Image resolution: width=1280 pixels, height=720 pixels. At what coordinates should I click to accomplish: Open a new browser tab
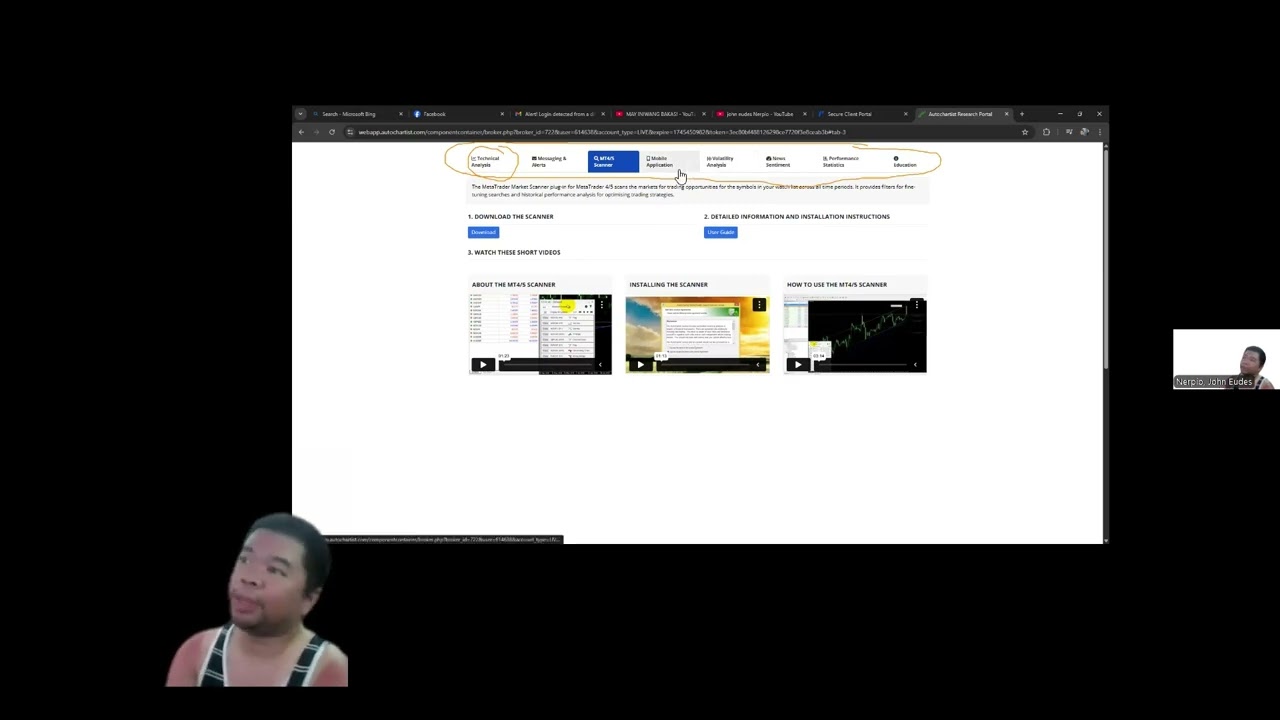[x=1022, y=114]
